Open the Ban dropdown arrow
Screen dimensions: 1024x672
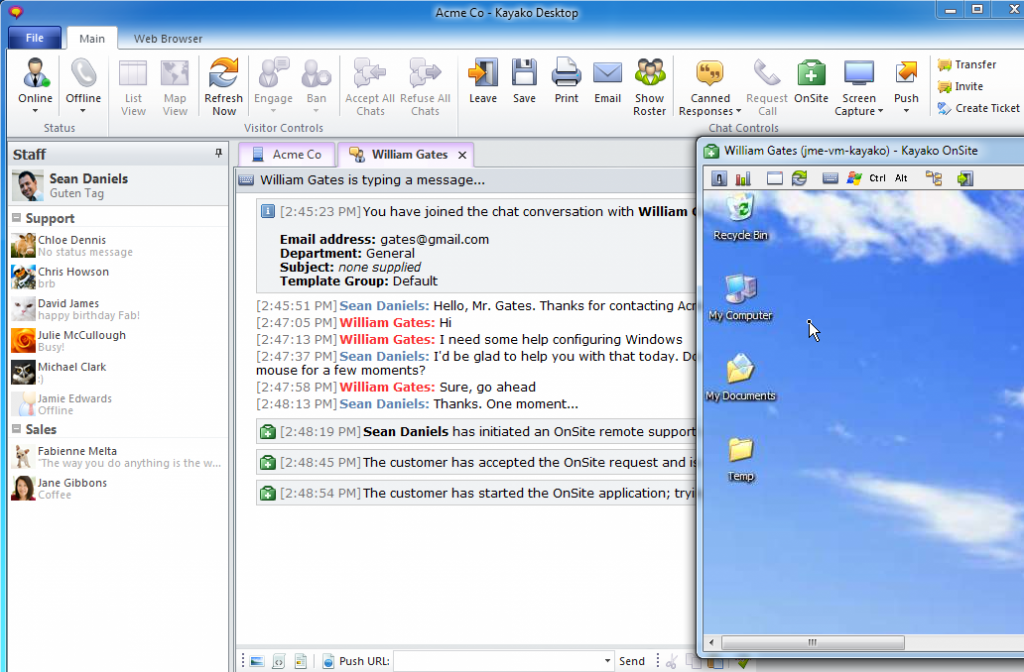coord(316,111)
